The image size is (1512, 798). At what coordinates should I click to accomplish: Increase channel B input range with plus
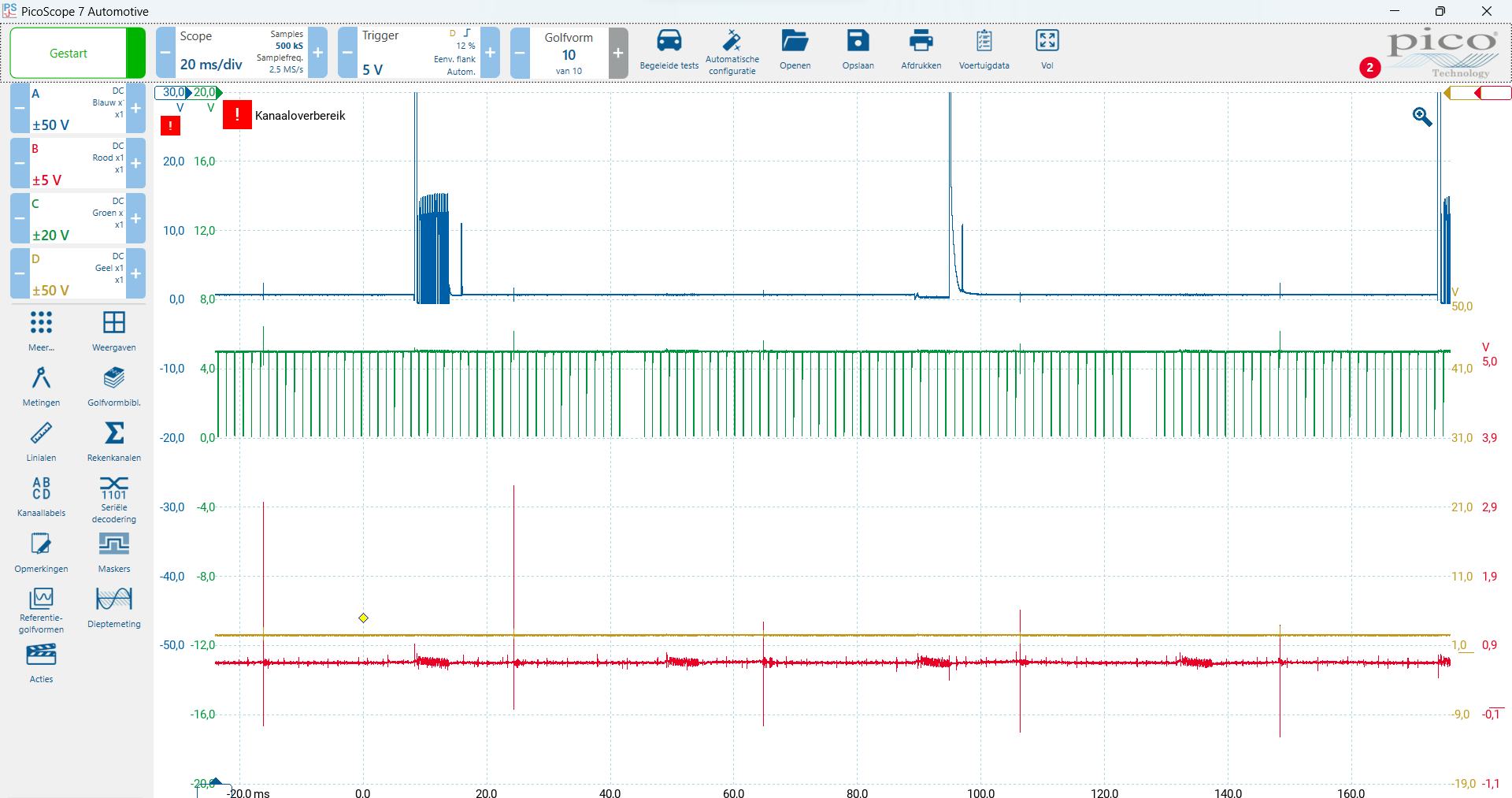[x=135, y=164]
